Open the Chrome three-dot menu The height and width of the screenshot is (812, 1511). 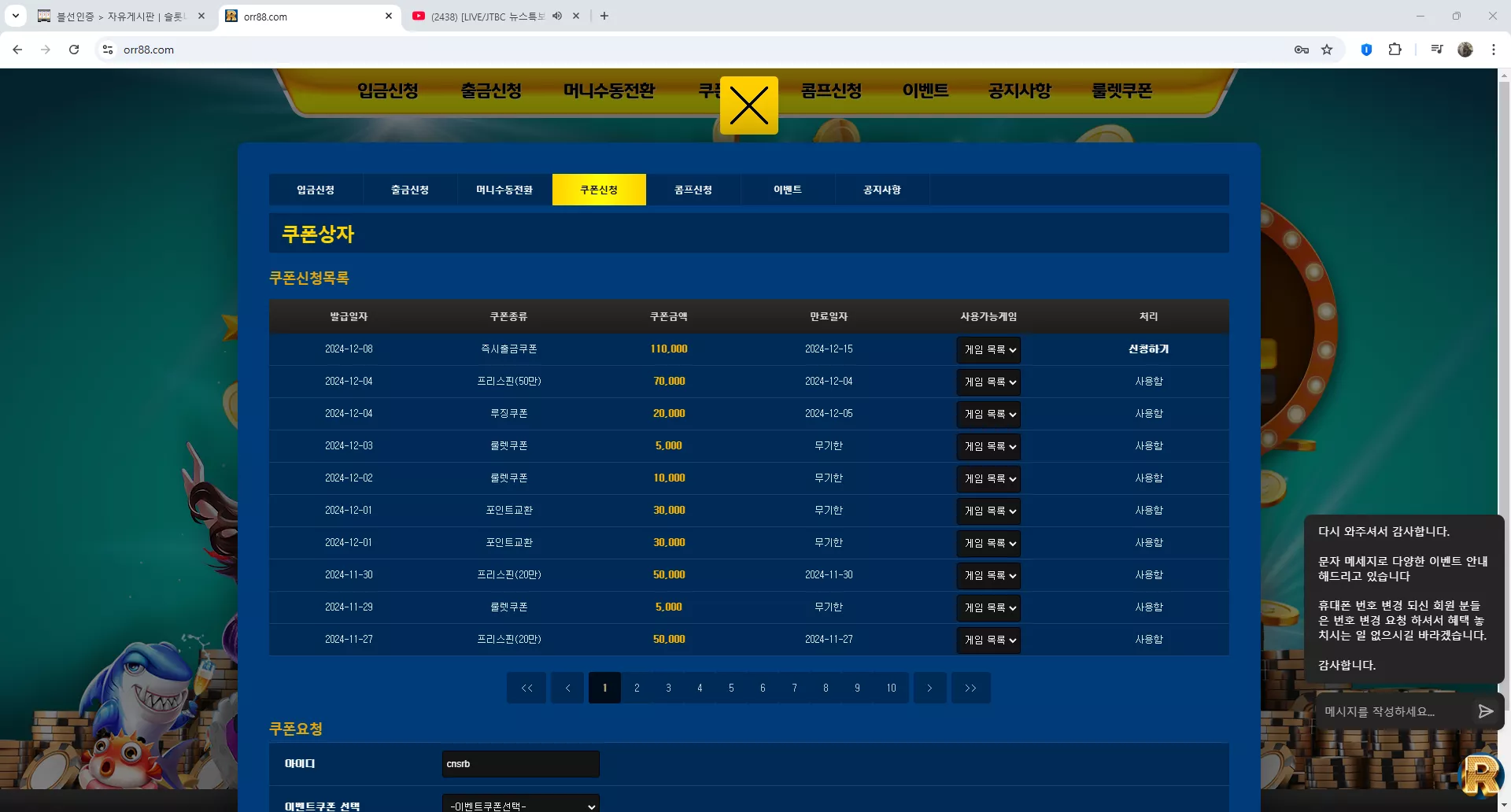[1493, 50]
